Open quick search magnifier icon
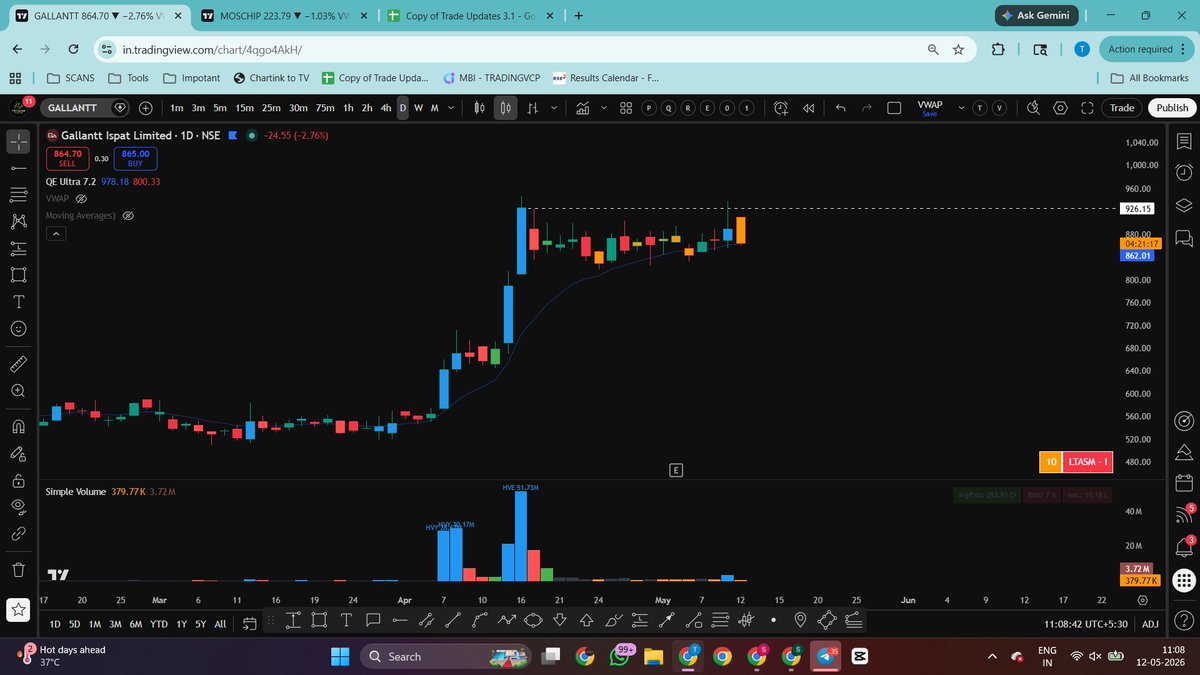Screen dimensions: 1200x675 pos(1033,108)
